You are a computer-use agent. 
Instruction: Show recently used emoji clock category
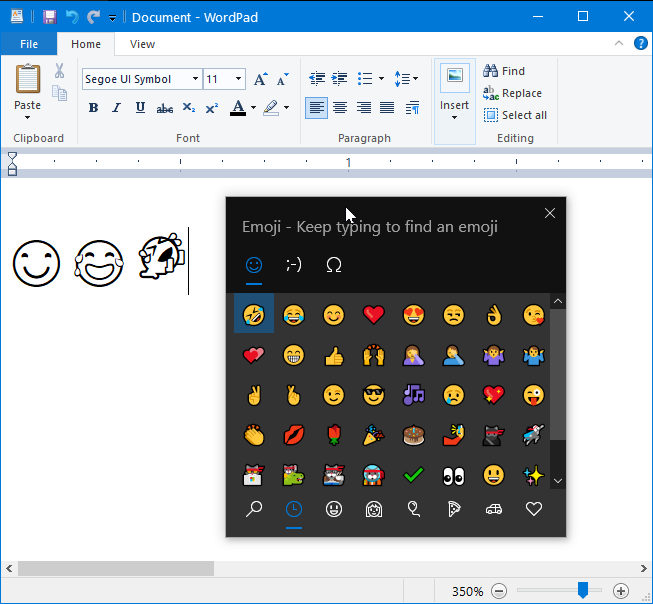coord(294,509)
